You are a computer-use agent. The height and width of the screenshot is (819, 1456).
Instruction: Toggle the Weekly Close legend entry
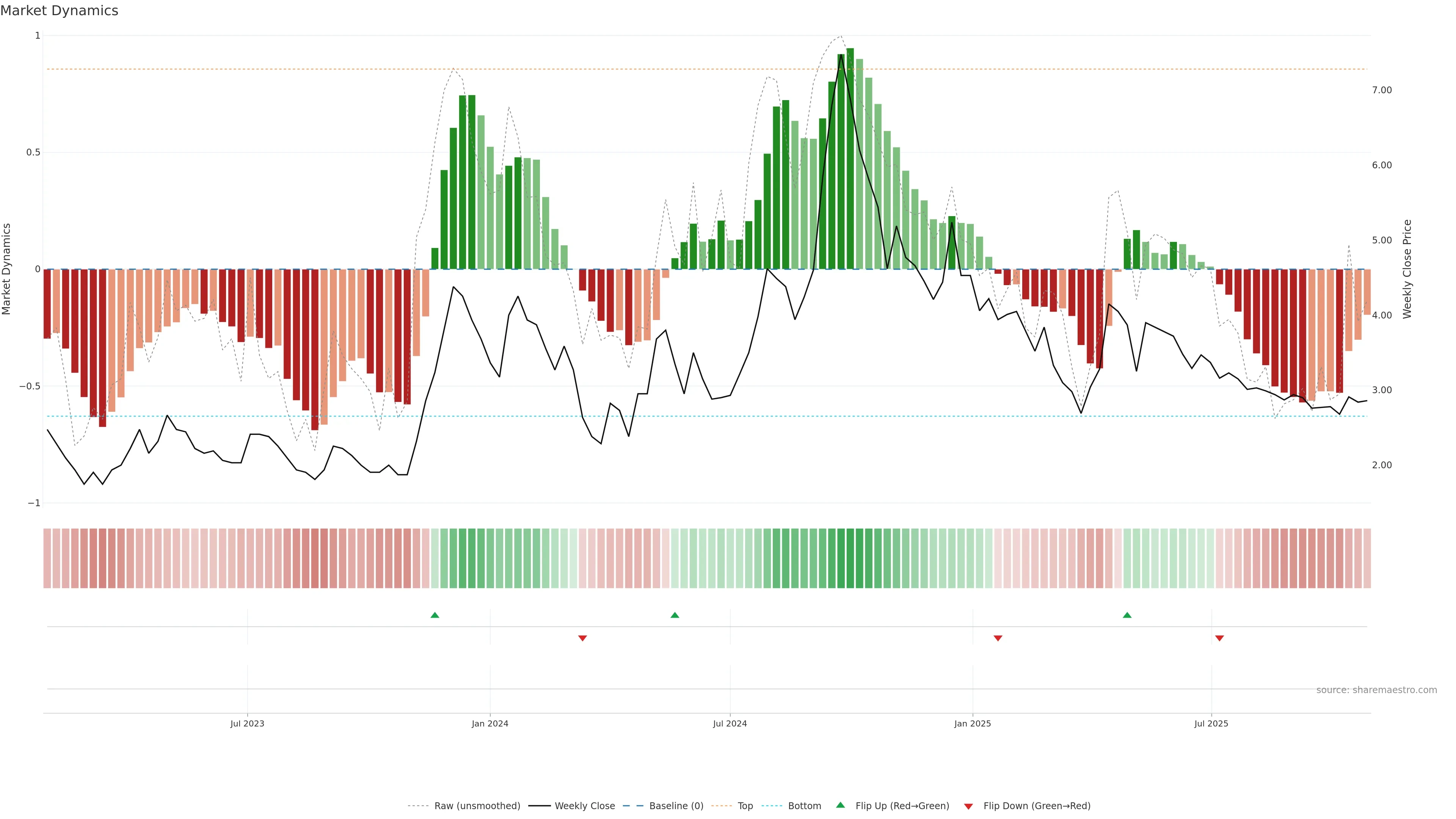pyautogui.click(x=584, y=806)
